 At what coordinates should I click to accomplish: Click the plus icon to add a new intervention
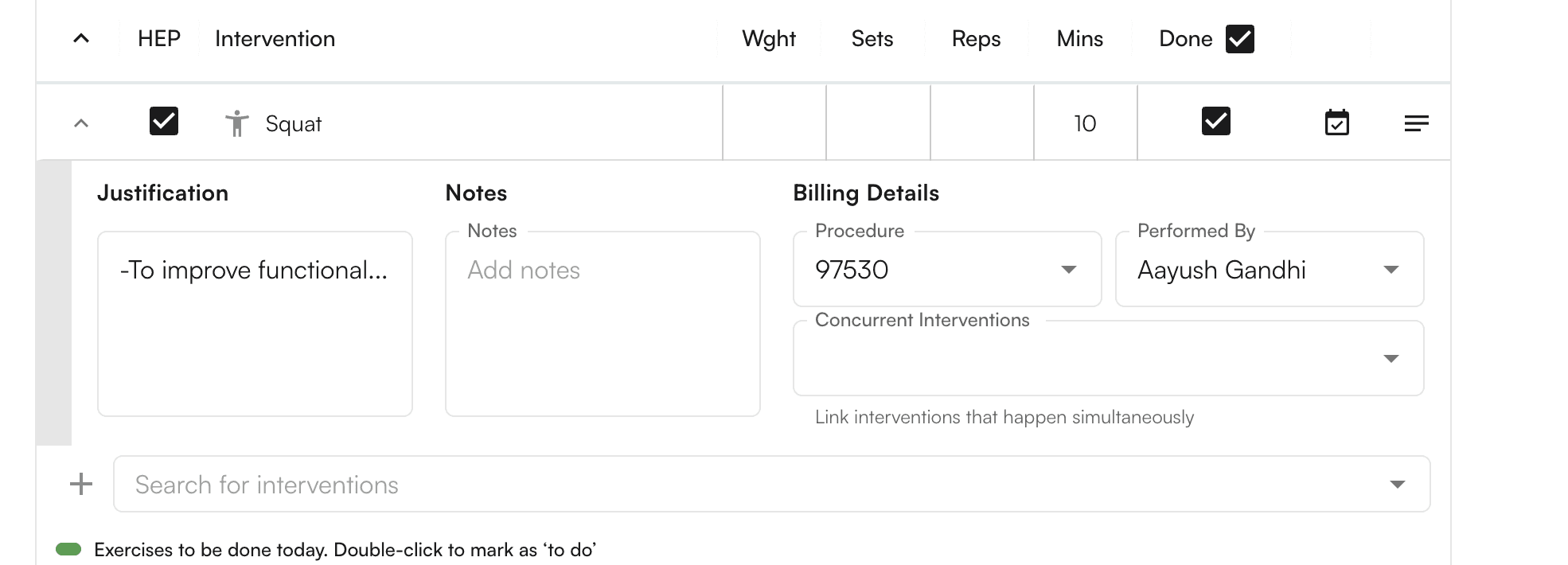(x=80, y=483)
